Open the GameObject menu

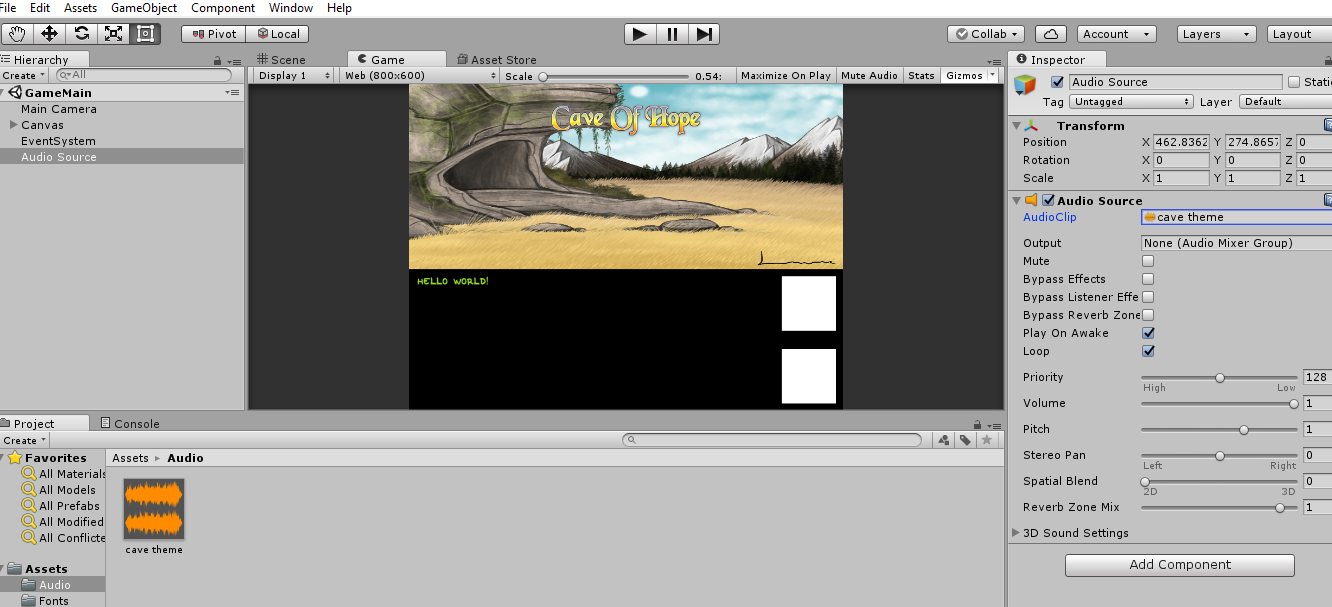[x=144, y=8]
